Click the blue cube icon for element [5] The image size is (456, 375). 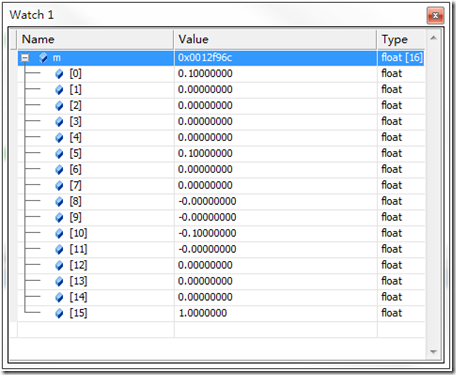point(59,154)
